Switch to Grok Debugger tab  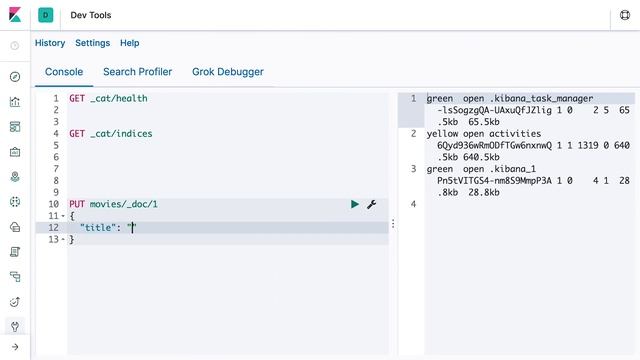228,72
